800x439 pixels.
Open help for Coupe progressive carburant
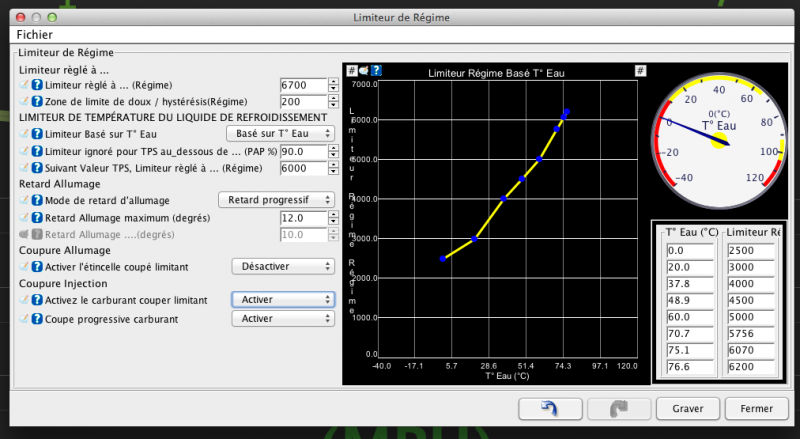click(37, 319)
